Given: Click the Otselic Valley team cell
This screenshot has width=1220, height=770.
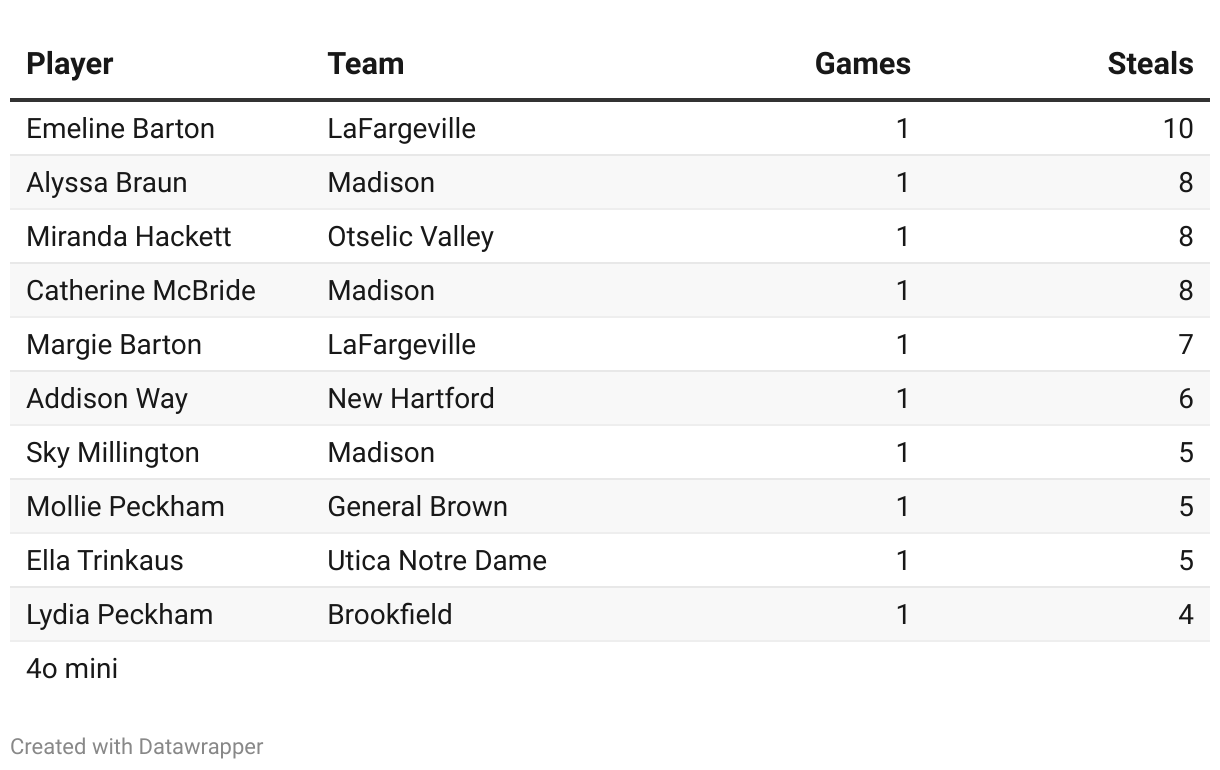Looking at the screenshot, I should point(411,237).
